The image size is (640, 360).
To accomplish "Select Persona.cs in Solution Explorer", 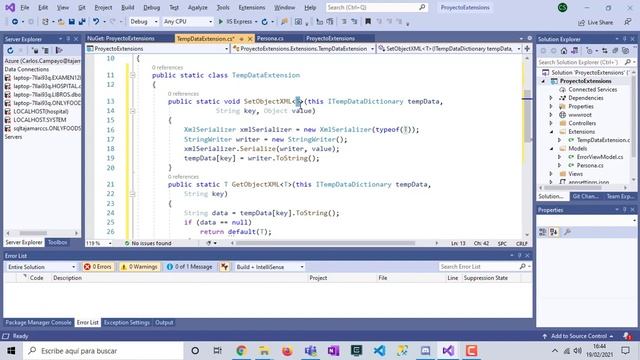I will 589,165.
